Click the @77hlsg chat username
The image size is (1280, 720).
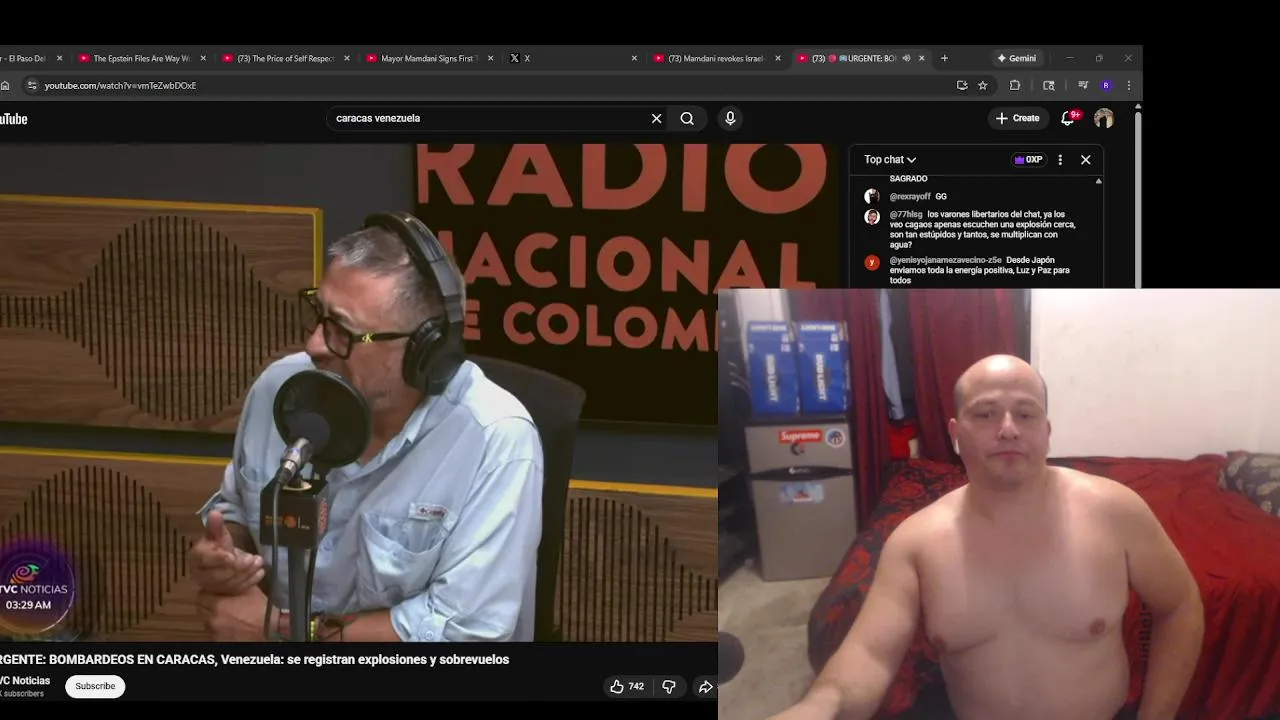(x=906, y=214)
